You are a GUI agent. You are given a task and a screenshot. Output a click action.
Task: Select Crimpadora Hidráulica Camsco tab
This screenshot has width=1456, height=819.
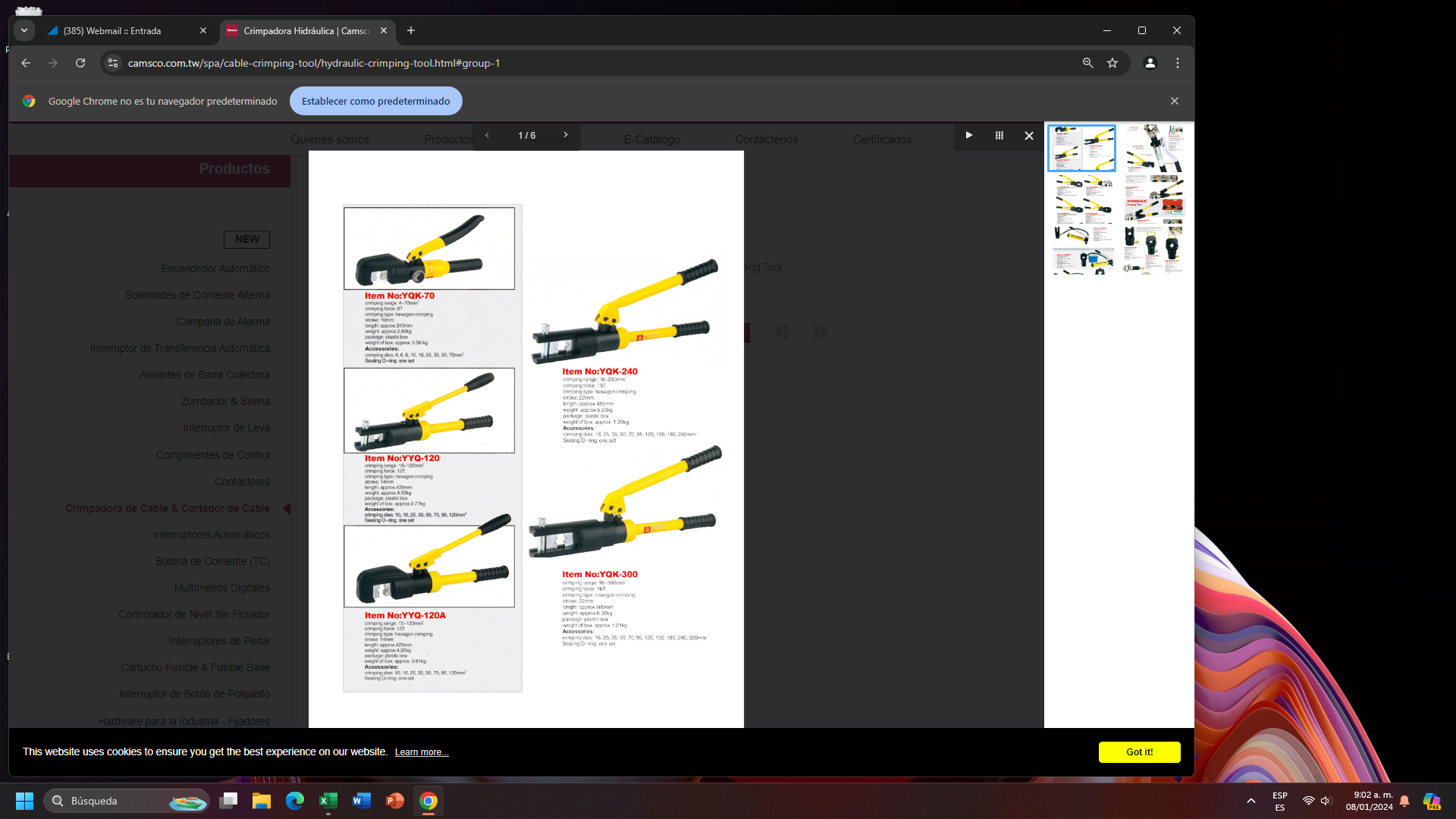point(307,31)
